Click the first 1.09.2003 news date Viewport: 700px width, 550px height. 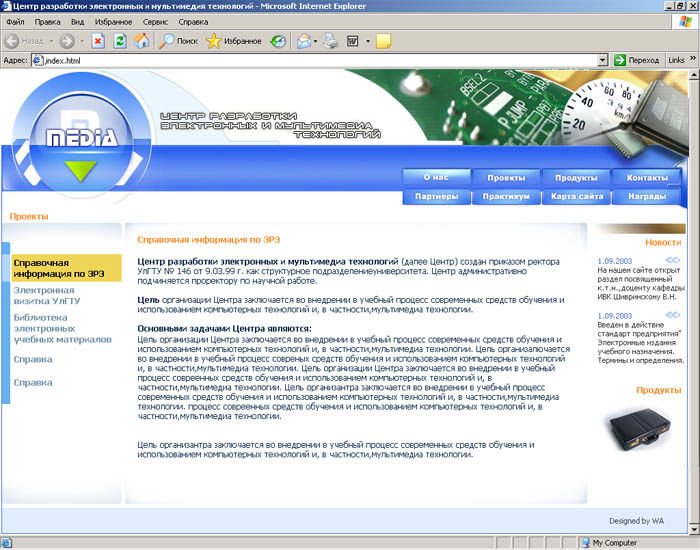(x=615, y=261)
